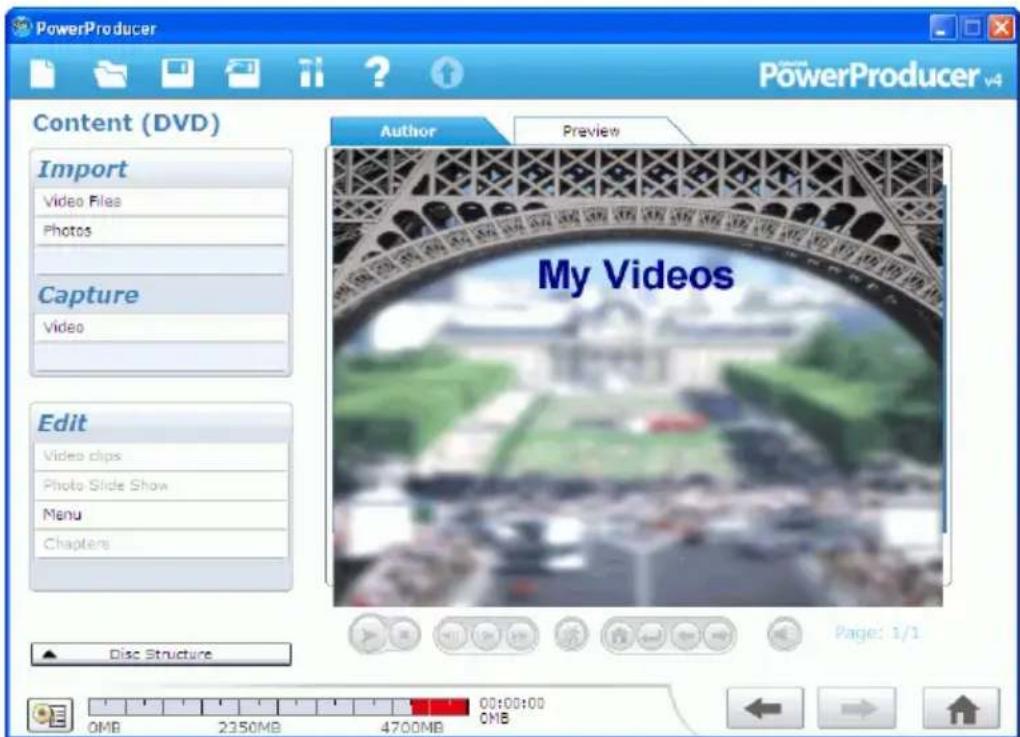The image size is (1020, 737).
Task: Click the upgrade arrow circle icon
Action: point(446,73)
